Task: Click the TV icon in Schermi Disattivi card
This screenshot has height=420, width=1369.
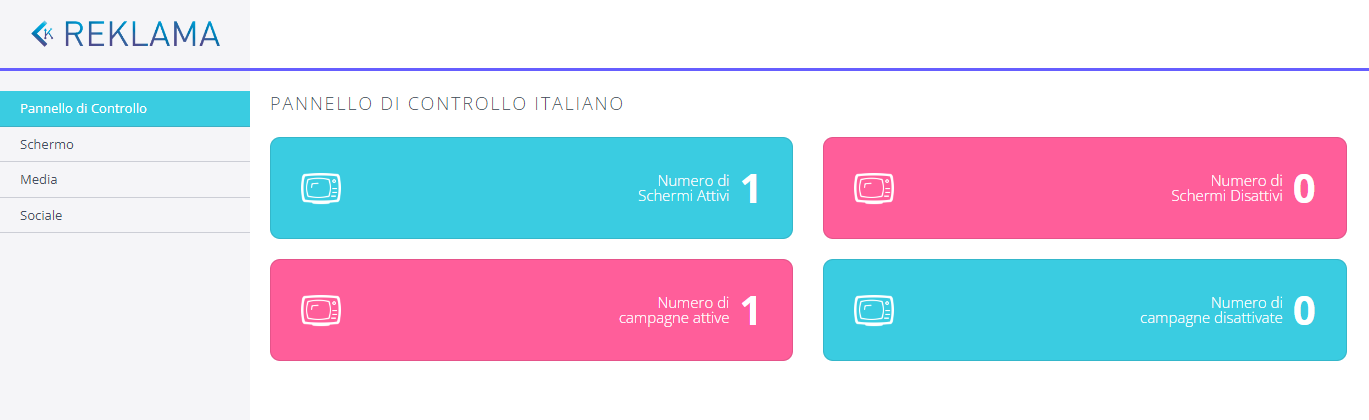Action: click(x=873, y=188)
